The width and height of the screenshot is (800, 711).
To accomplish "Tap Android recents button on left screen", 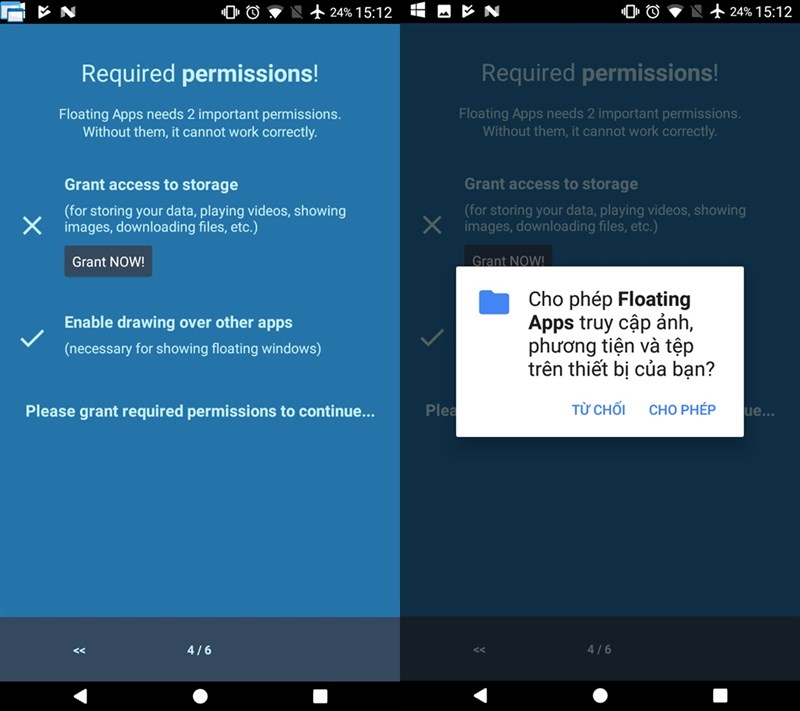I will pyautogui.click(x=320, y=696).
